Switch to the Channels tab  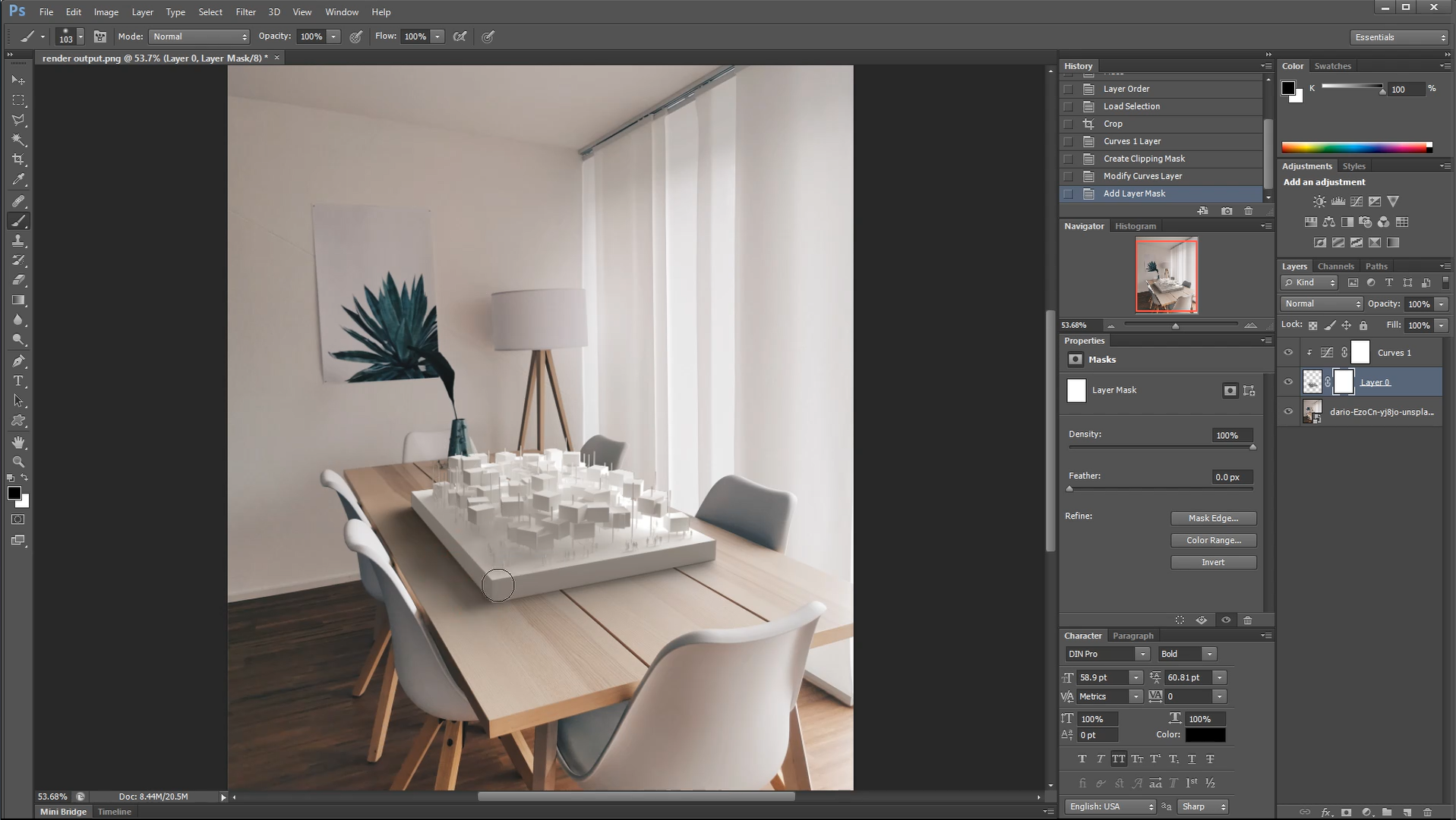tap(1335, 266)
